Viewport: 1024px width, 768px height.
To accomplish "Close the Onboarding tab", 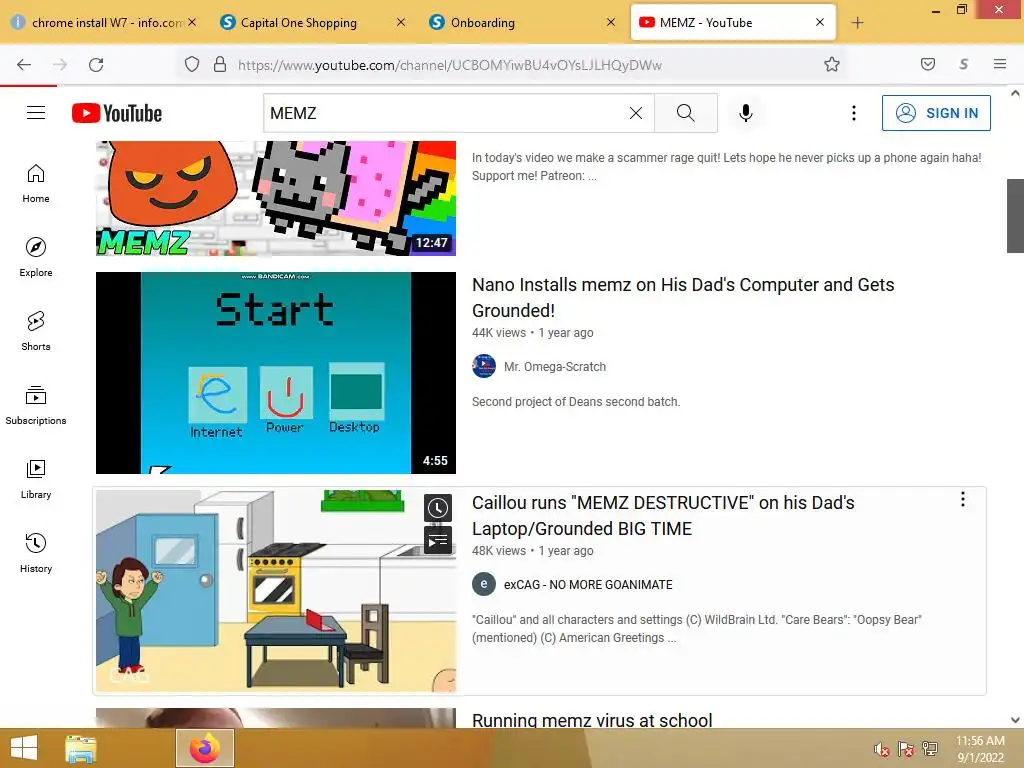I will point(611,22).
